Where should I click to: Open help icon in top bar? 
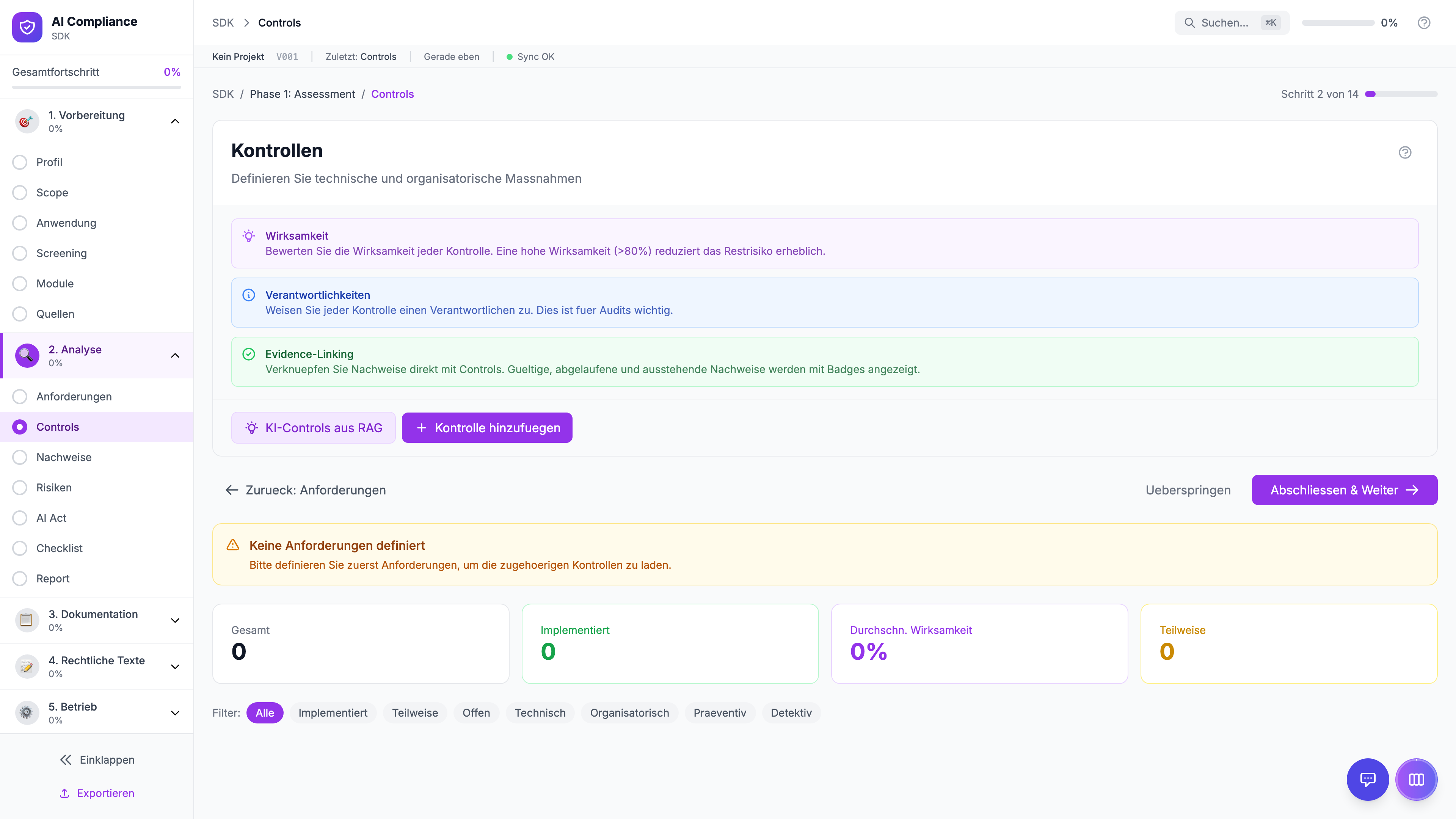click(1424, 23)
